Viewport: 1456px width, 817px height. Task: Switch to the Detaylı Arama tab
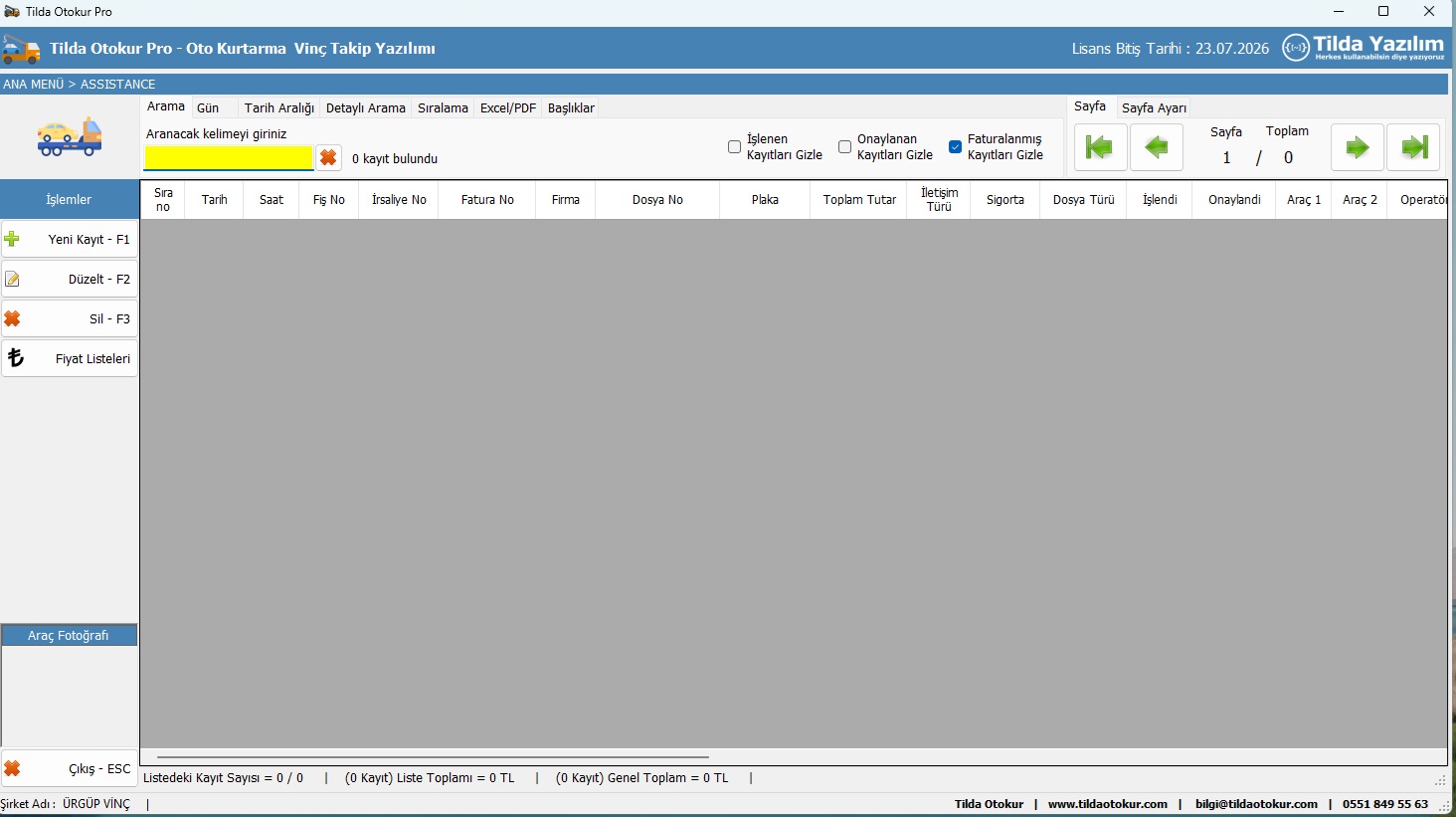coord(365,108)
